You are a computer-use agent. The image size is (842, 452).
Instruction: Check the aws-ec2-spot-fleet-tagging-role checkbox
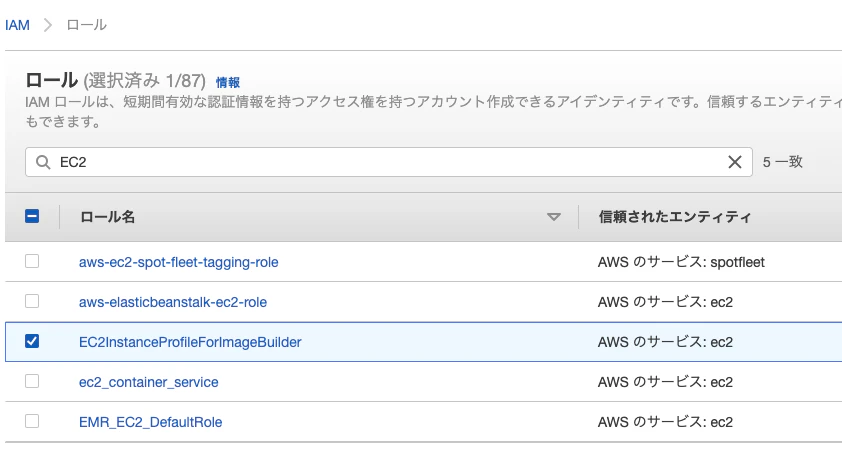click(32, 261)
